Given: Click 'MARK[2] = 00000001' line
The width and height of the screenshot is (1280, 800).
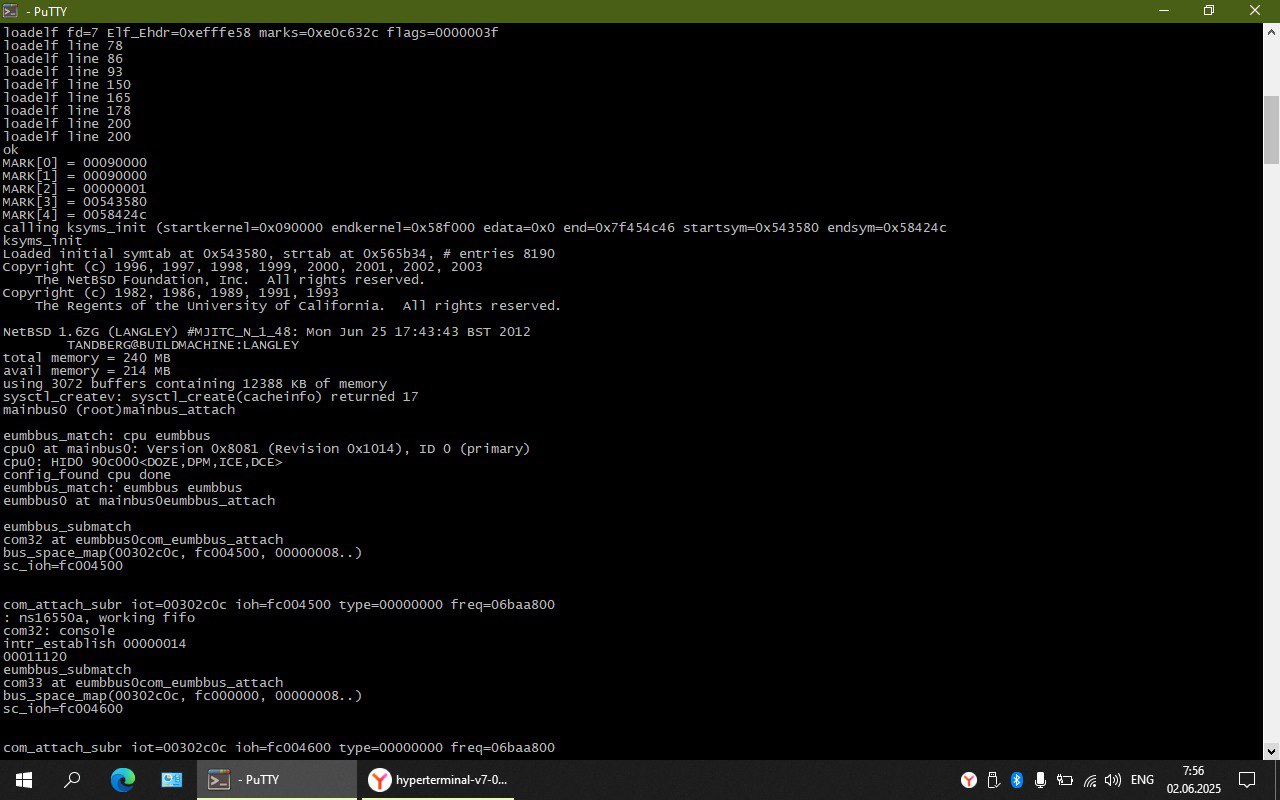Looking at the screenshot, I should [75, 189].
